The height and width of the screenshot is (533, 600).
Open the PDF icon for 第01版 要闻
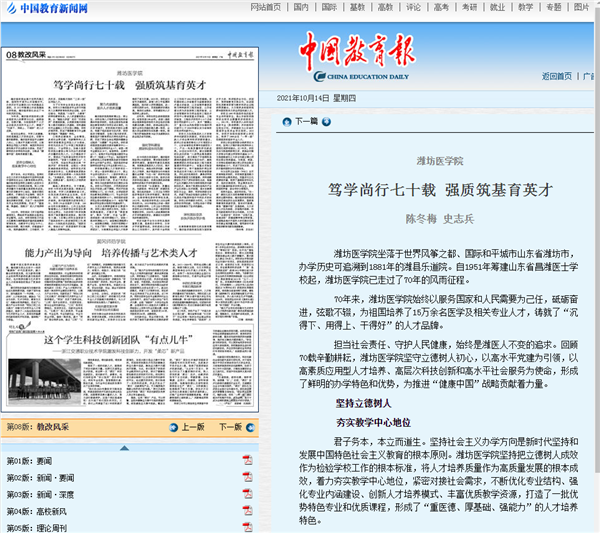(247, 461)
